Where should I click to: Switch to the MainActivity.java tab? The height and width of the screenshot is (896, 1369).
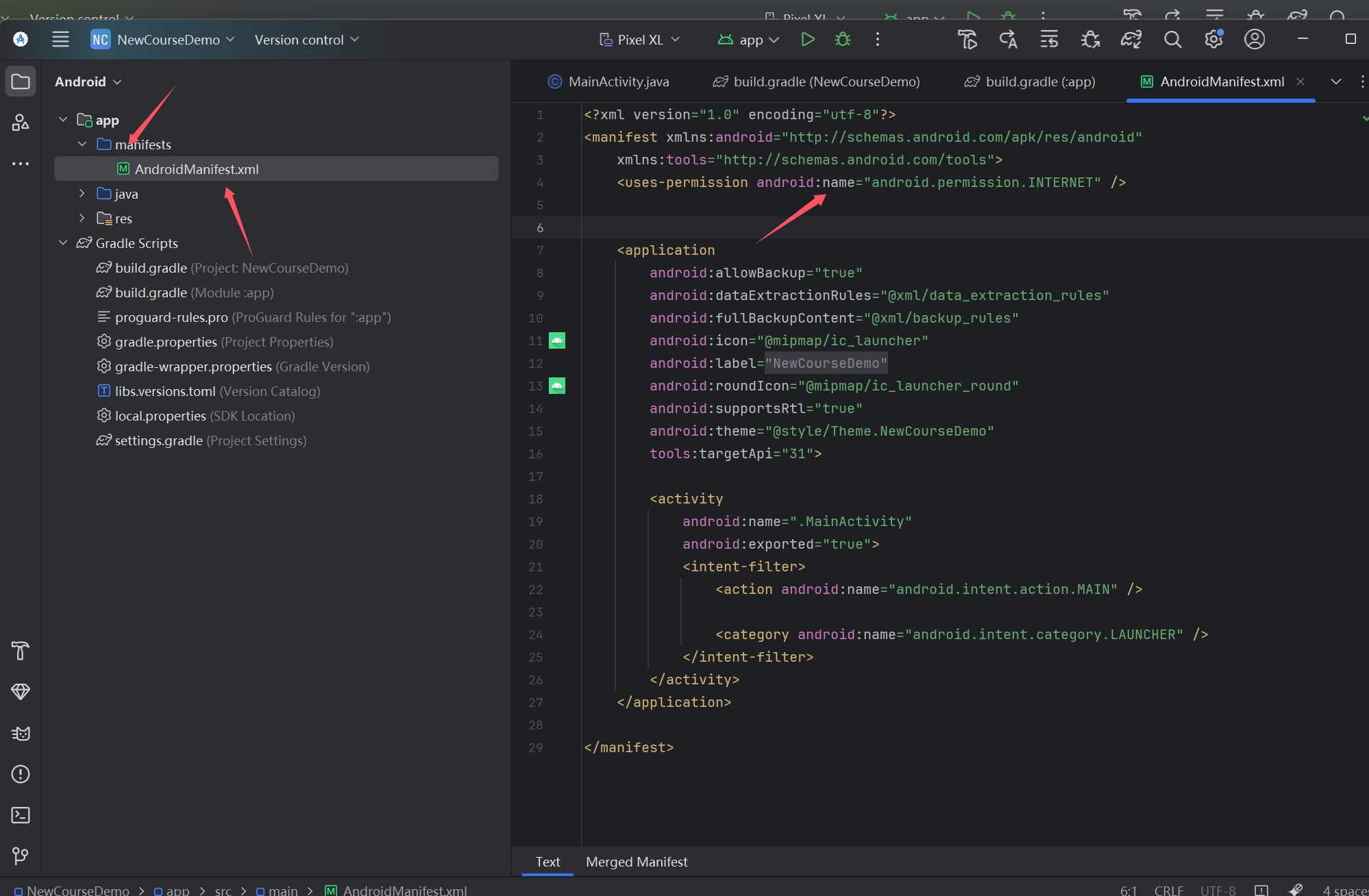click(x=609, y=82)
